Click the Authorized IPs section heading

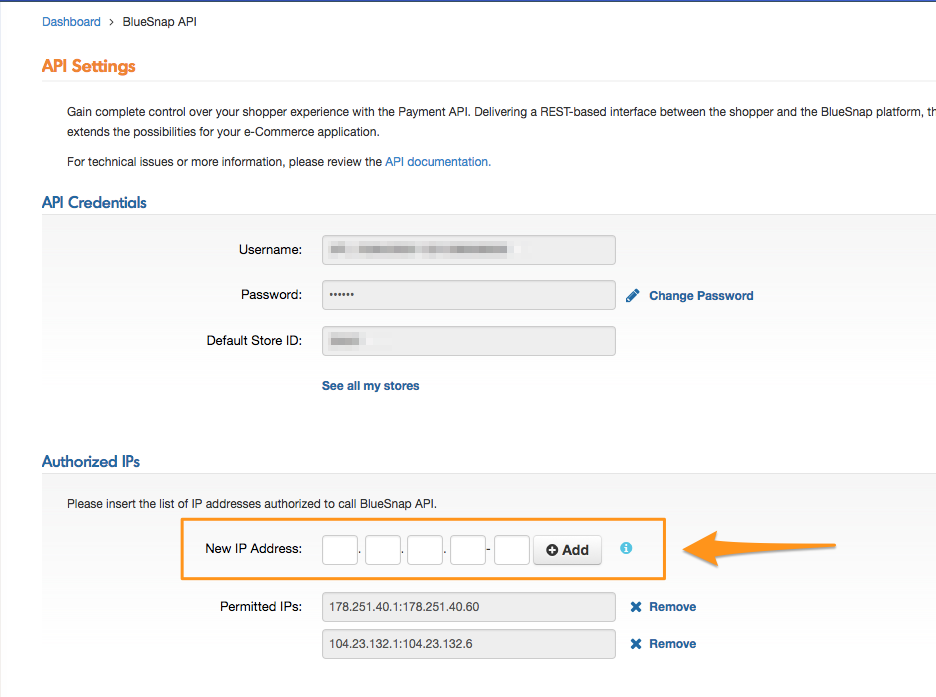click(91, 461)
